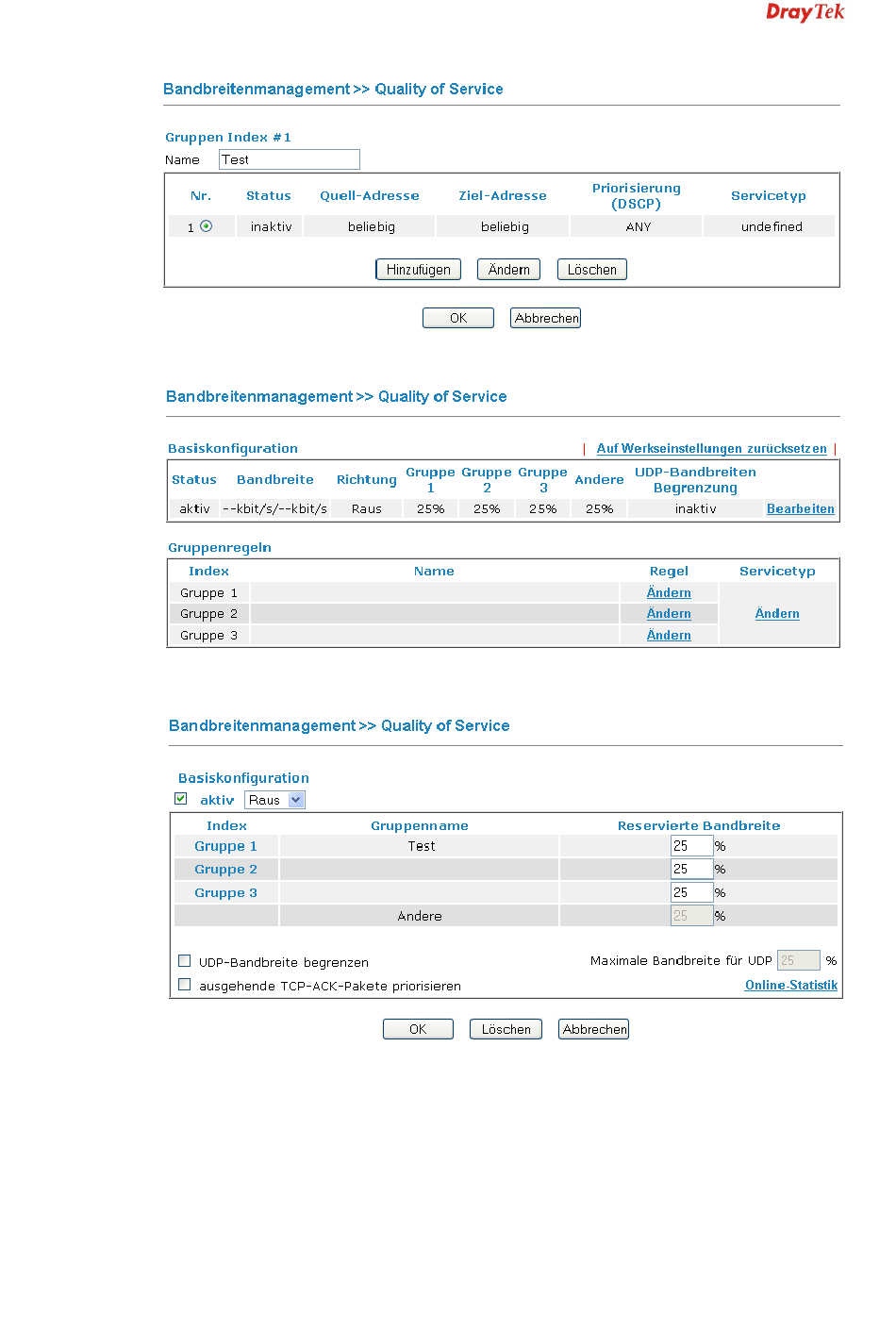Click the inaktiv status cell of rule 1
896x1329 pixels.
tap(272, 226)
